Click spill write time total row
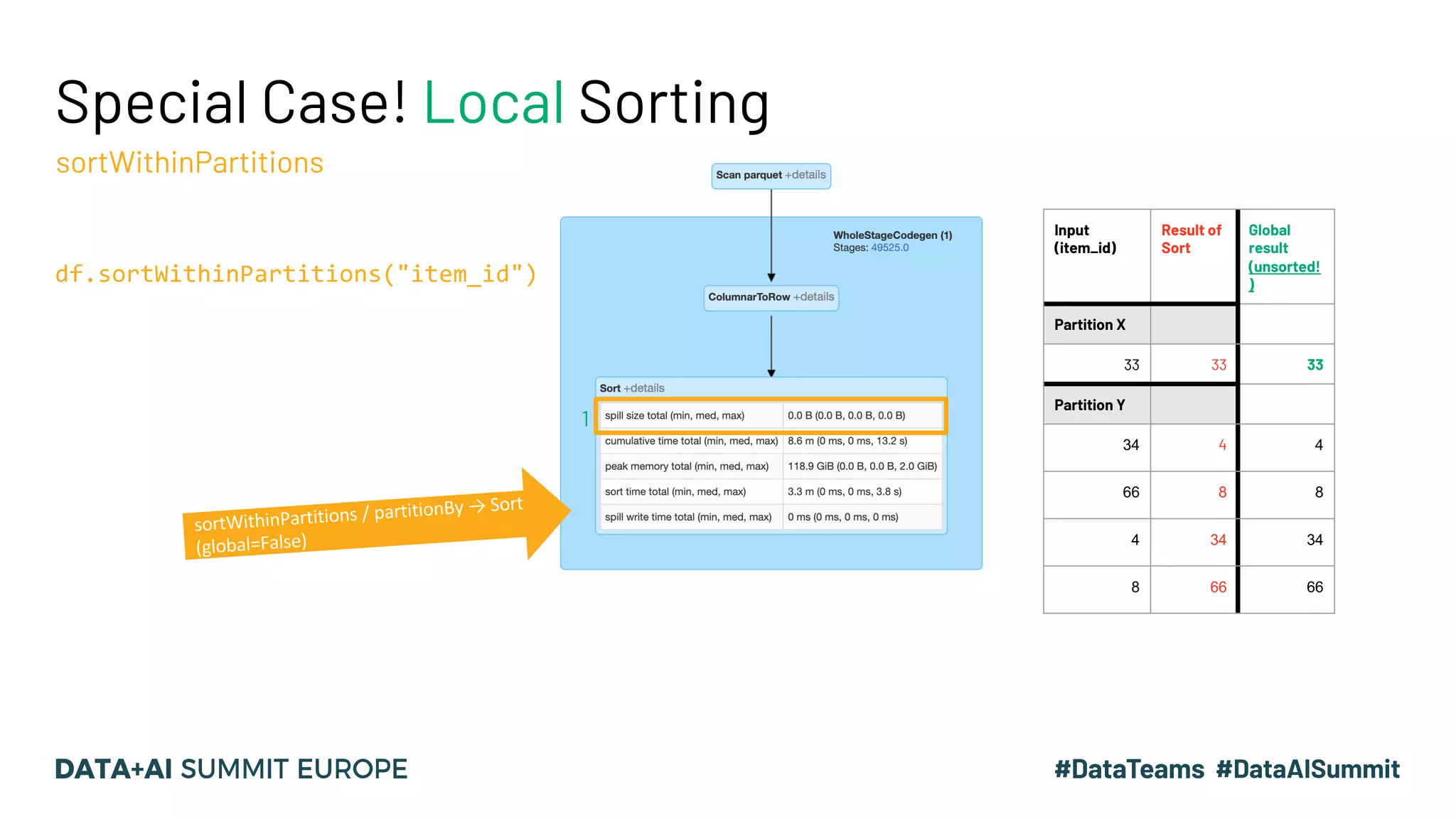The height and width of the screenshot is (819, 1456). (687, 518)
